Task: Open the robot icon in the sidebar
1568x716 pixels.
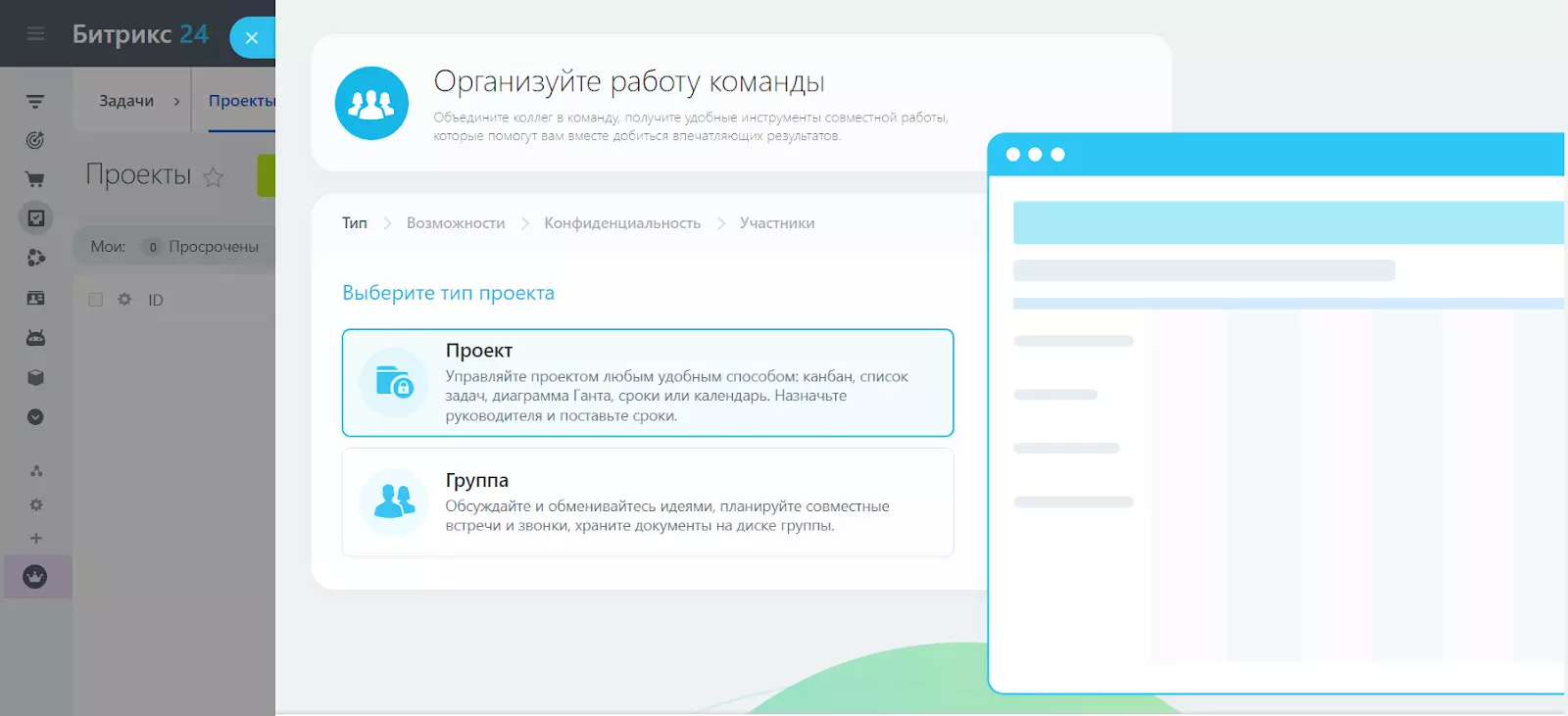Action: [35, 338]
